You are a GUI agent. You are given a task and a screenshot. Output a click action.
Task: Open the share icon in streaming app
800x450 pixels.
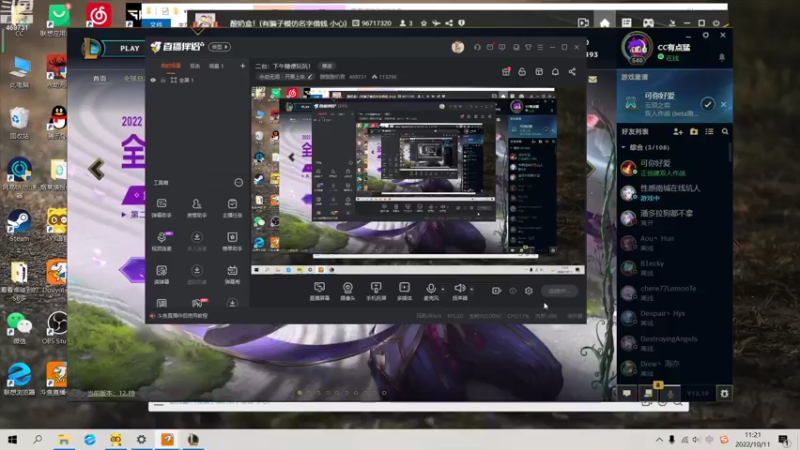tap(572, 72)
